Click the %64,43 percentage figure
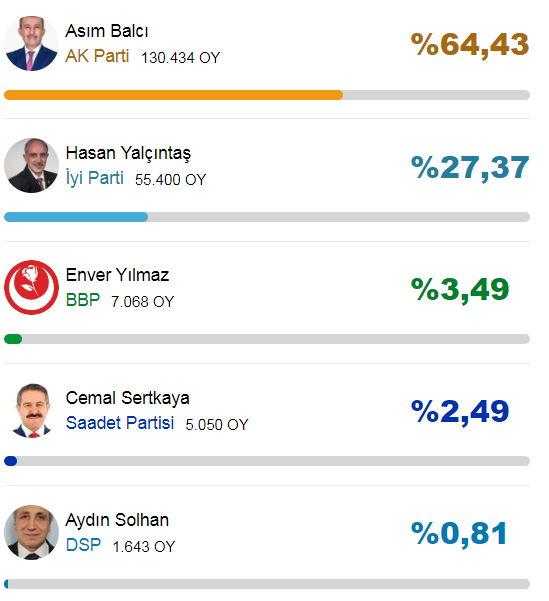 click(x=470, y=45)
